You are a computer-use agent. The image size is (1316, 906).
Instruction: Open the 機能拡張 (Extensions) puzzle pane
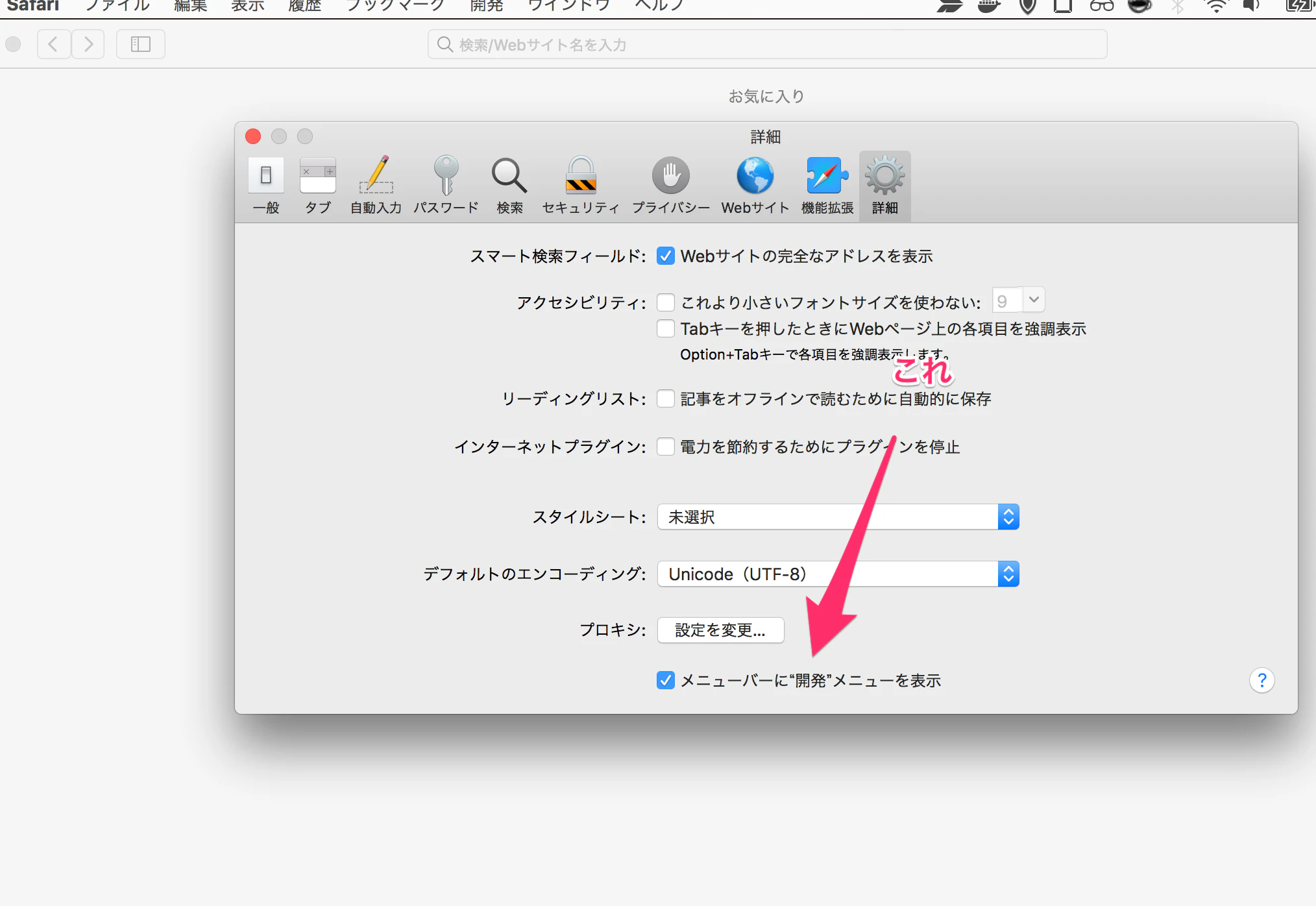pos(827,186)
